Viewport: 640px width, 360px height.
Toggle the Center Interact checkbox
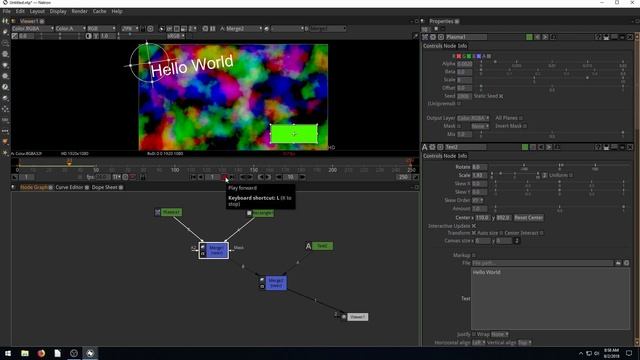[x=542, y=233]
